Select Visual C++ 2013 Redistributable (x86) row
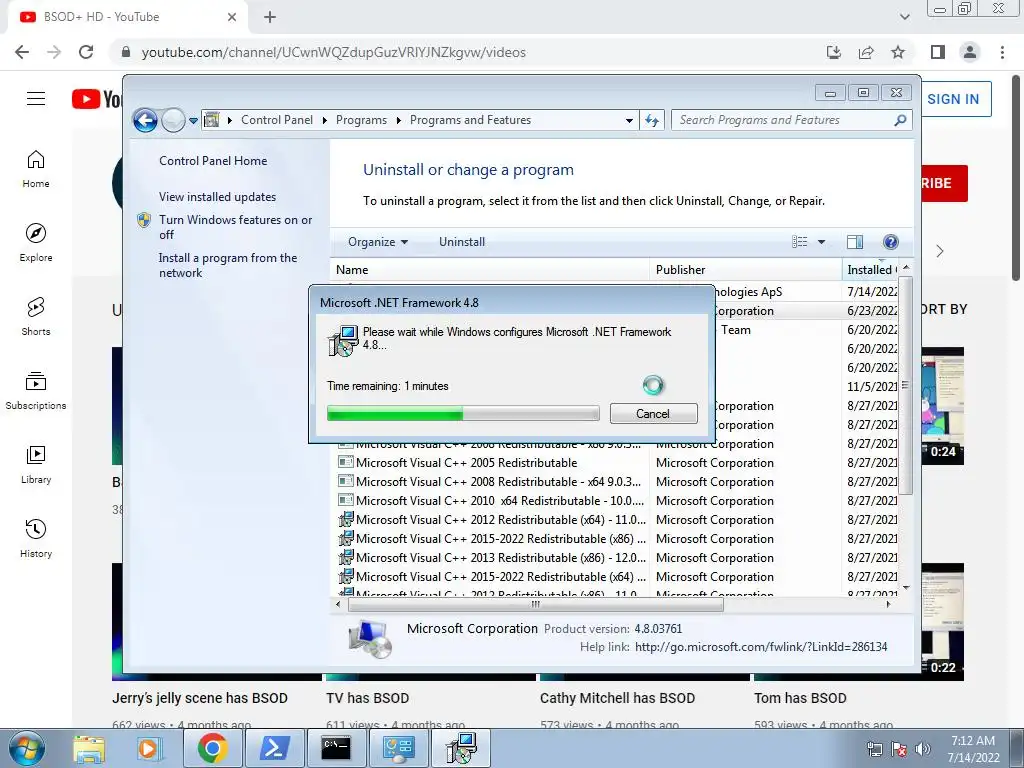Image resolution: width=1024 pixels, height=768 pixels. (616, 558)
